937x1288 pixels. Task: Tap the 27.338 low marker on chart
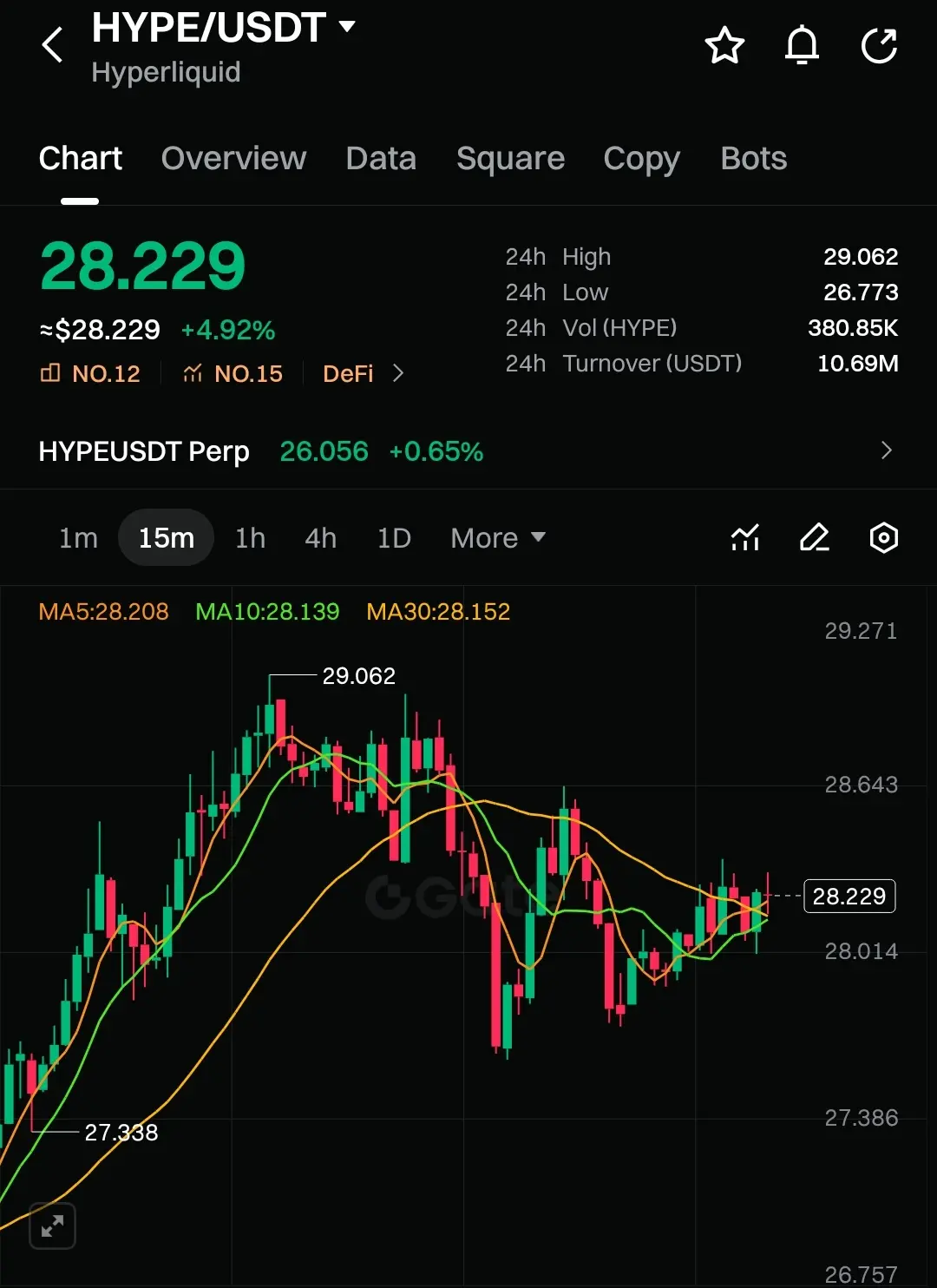coord(121,1132)
